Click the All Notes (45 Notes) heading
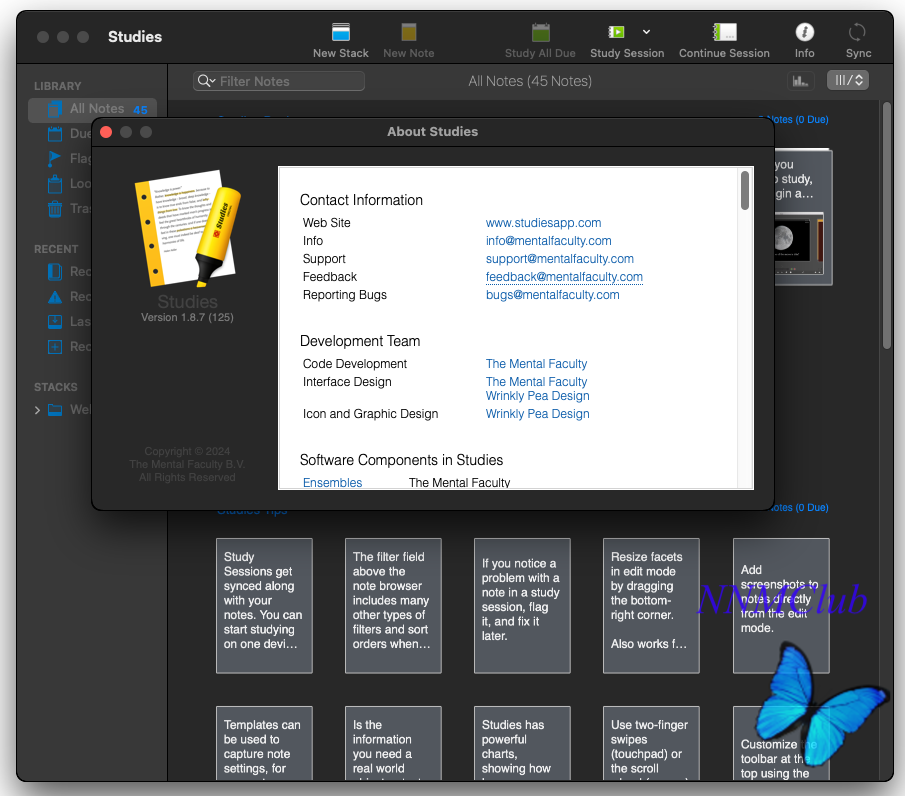Viewport: 905px width, 796px height. point(530,81)
